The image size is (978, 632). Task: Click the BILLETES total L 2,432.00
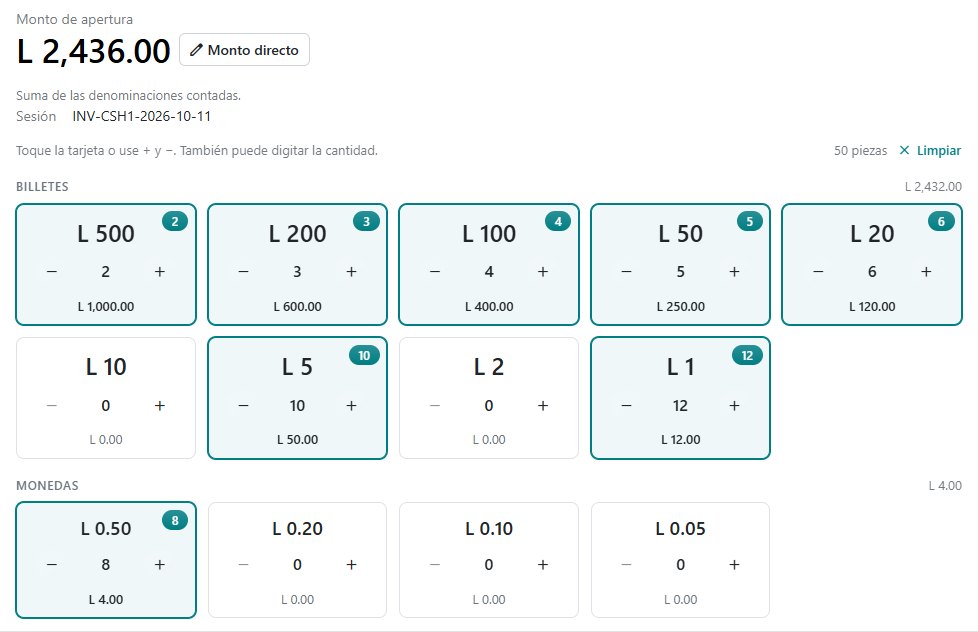point(933,187)
